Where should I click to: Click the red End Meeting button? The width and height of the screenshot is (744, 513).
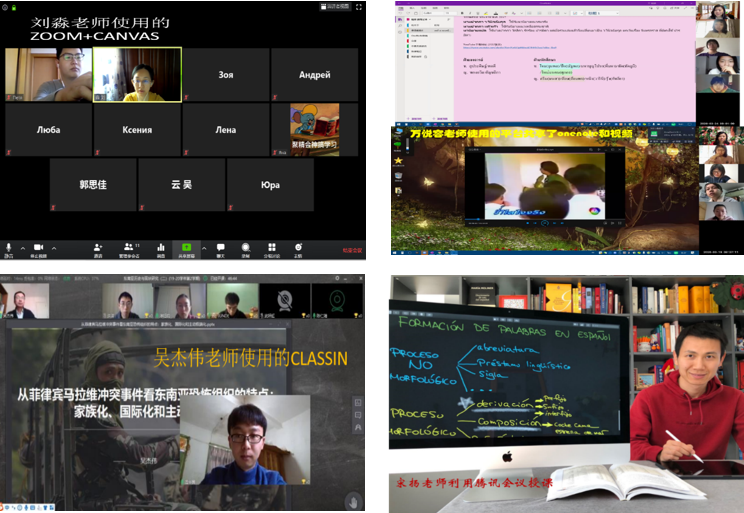click(x=351, y=250)
